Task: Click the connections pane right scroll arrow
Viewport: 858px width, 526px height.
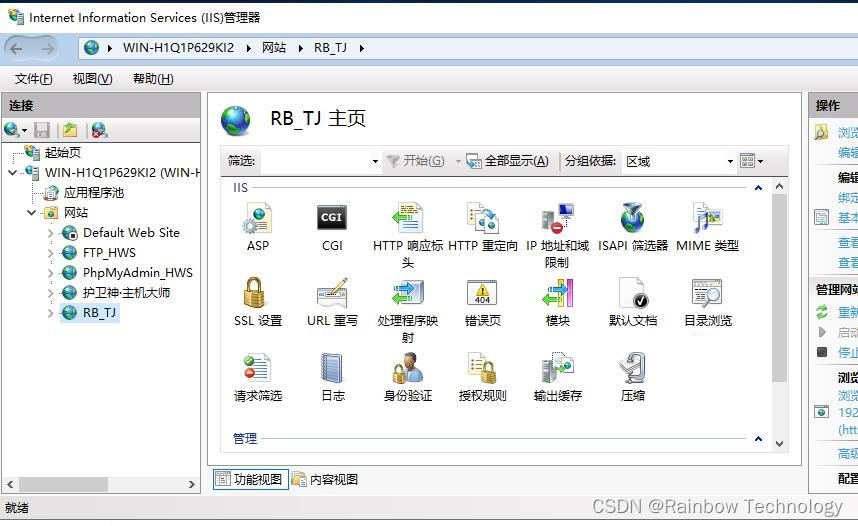Action: coord(192,484)
